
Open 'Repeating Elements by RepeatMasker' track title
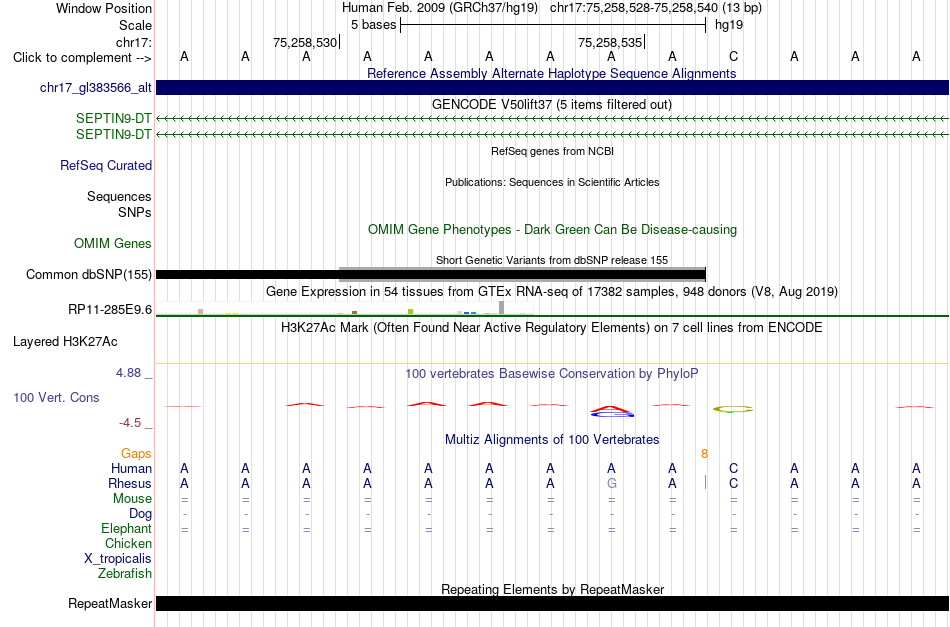tap(552, 589)
